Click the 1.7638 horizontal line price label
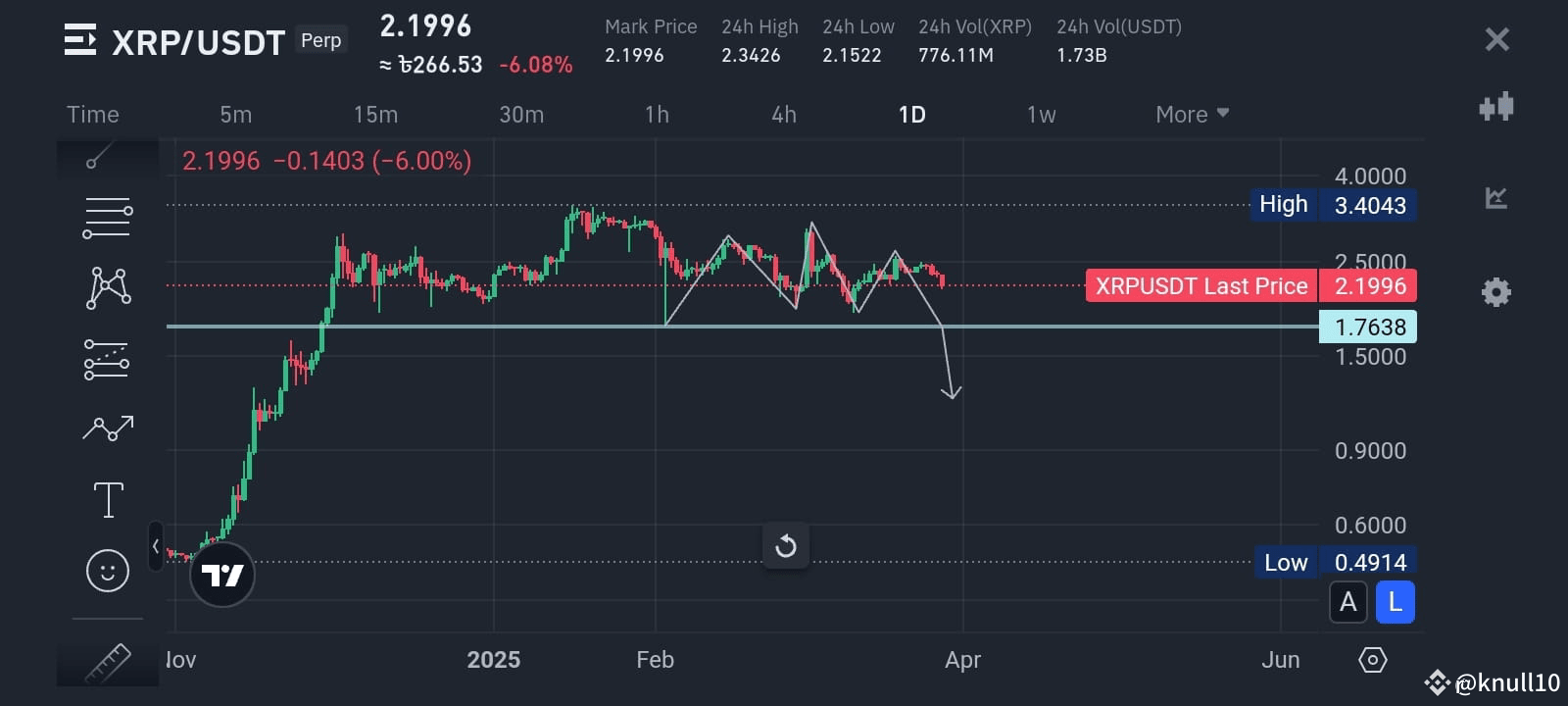1568x706 pixels. point(1368,327)
